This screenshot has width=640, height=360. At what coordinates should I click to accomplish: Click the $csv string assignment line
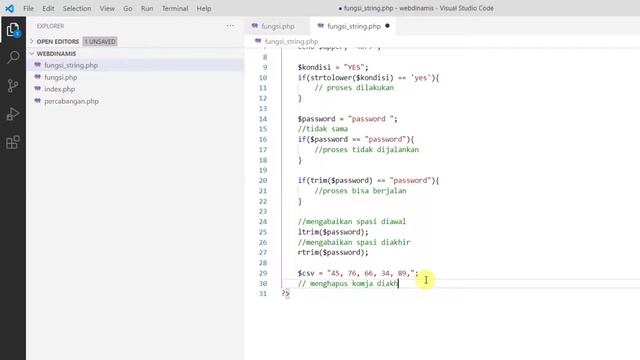coord(358,273)
